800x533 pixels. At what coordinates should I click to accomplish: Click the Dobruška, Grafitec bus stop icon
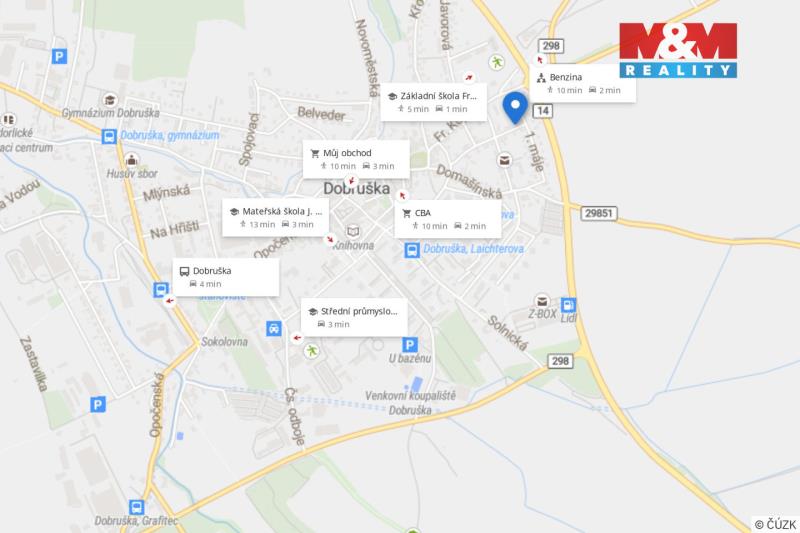click(136, 507)
